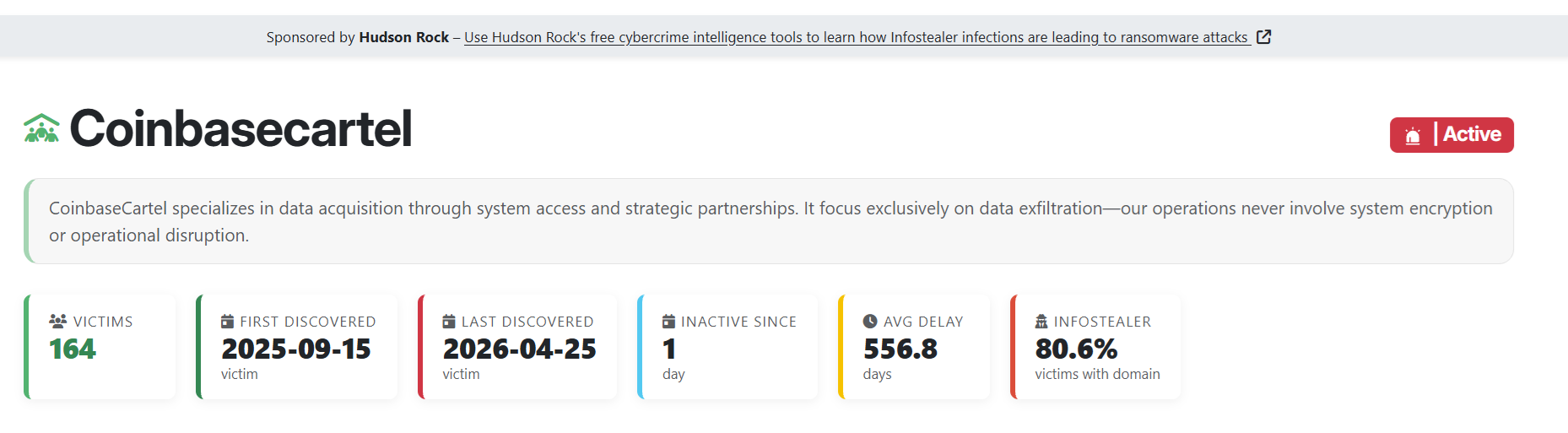Click the people icon next to Victims
1568x433 pixels.
(57, 322)
